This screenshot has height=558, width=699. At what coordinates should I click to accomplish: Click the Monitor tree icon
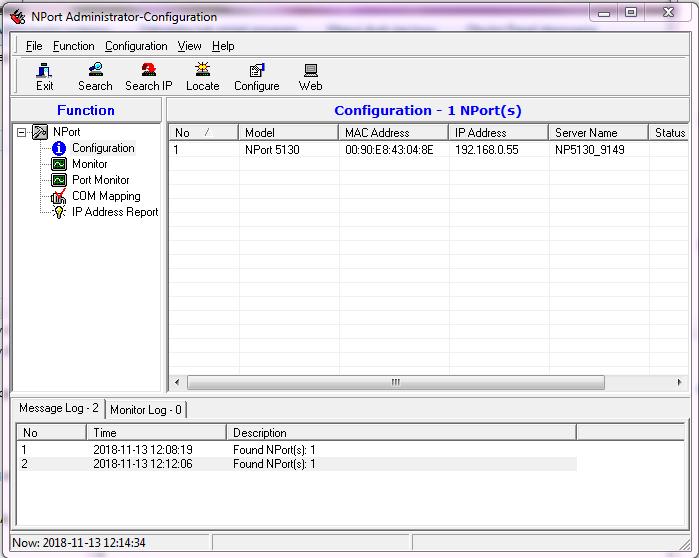59,164
